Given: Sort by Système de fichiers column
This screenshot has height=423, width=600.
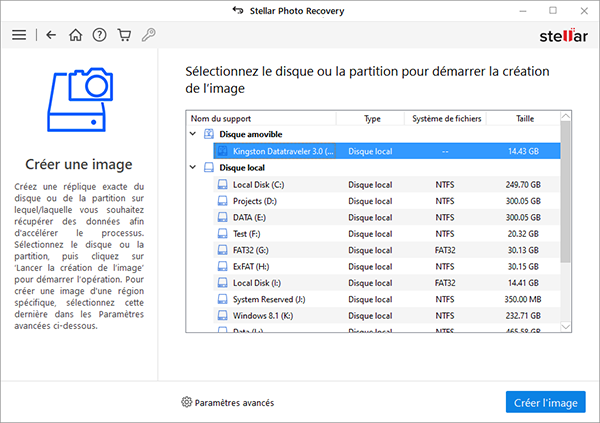Looking at the screenshot, I should pyautogui.click(x=446, y=119).
